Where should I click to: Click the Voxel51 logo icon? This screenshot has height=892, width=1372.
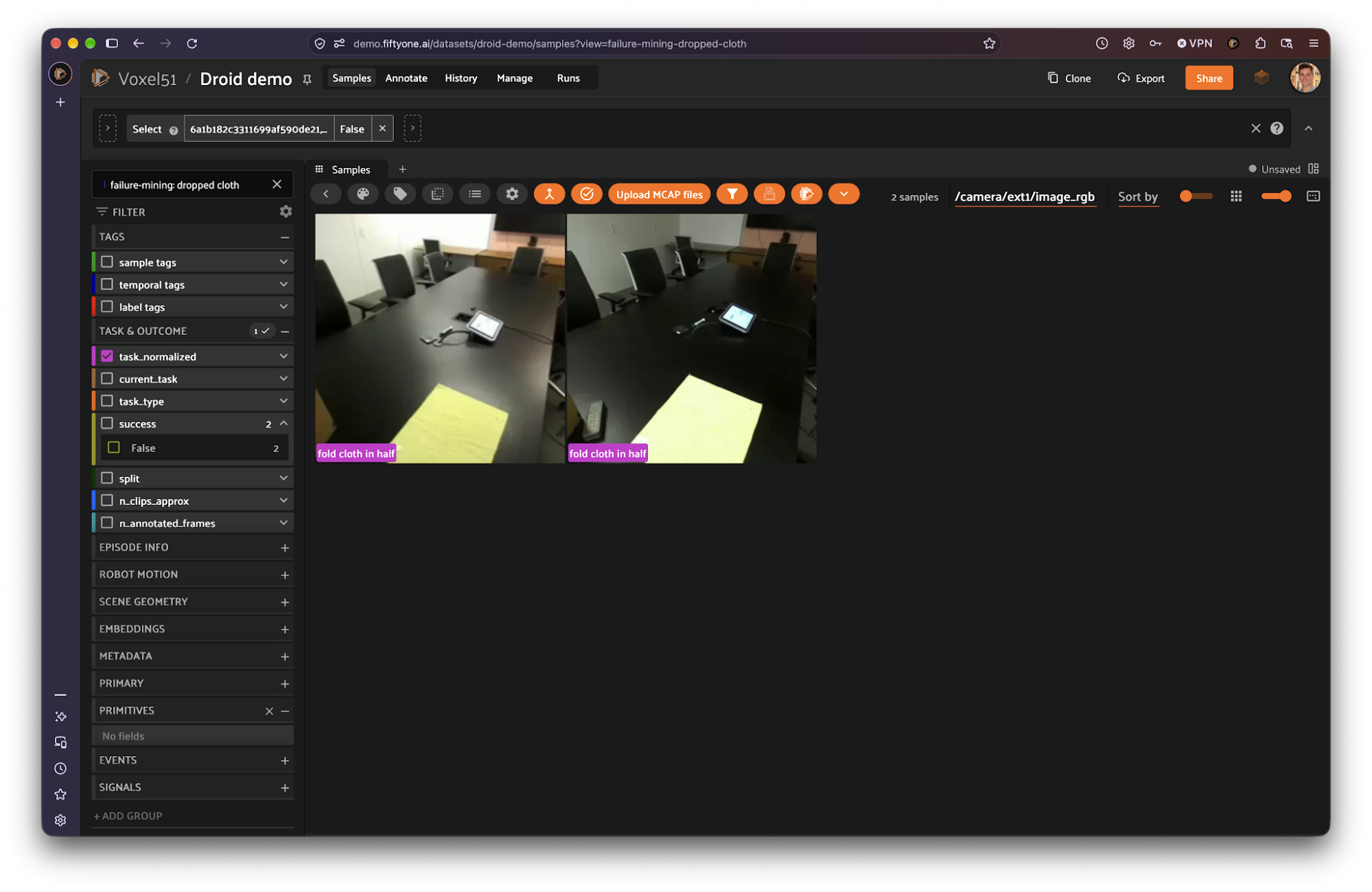[x=101, y=78]
